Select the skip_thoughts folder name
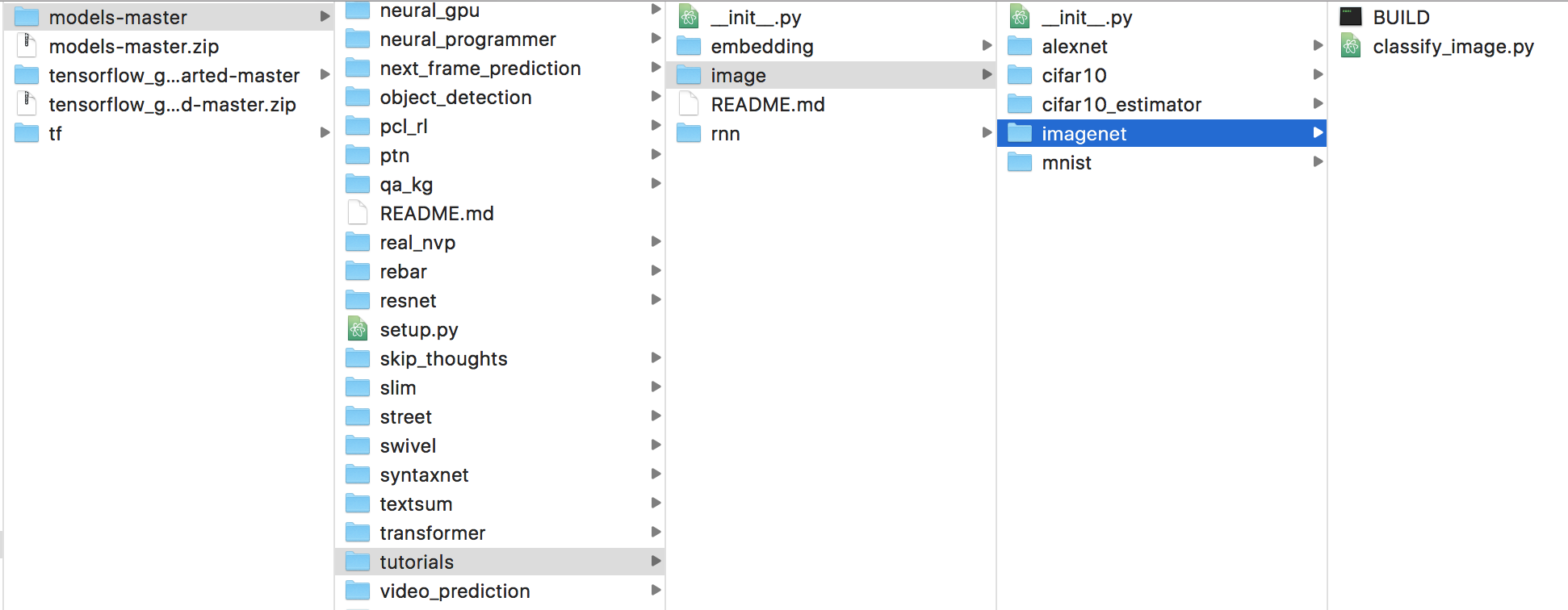 [x=443, y=359]
